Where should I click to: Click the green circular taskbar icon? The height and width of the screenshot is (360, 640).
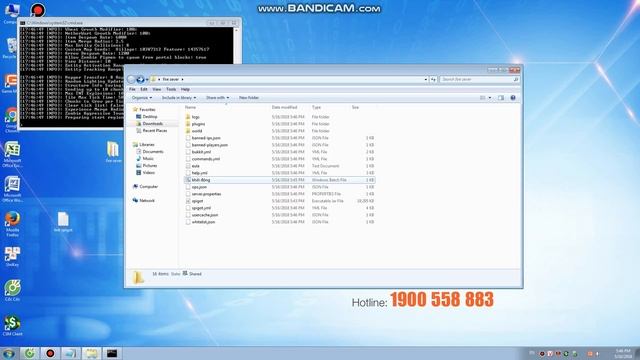point(29,353)
